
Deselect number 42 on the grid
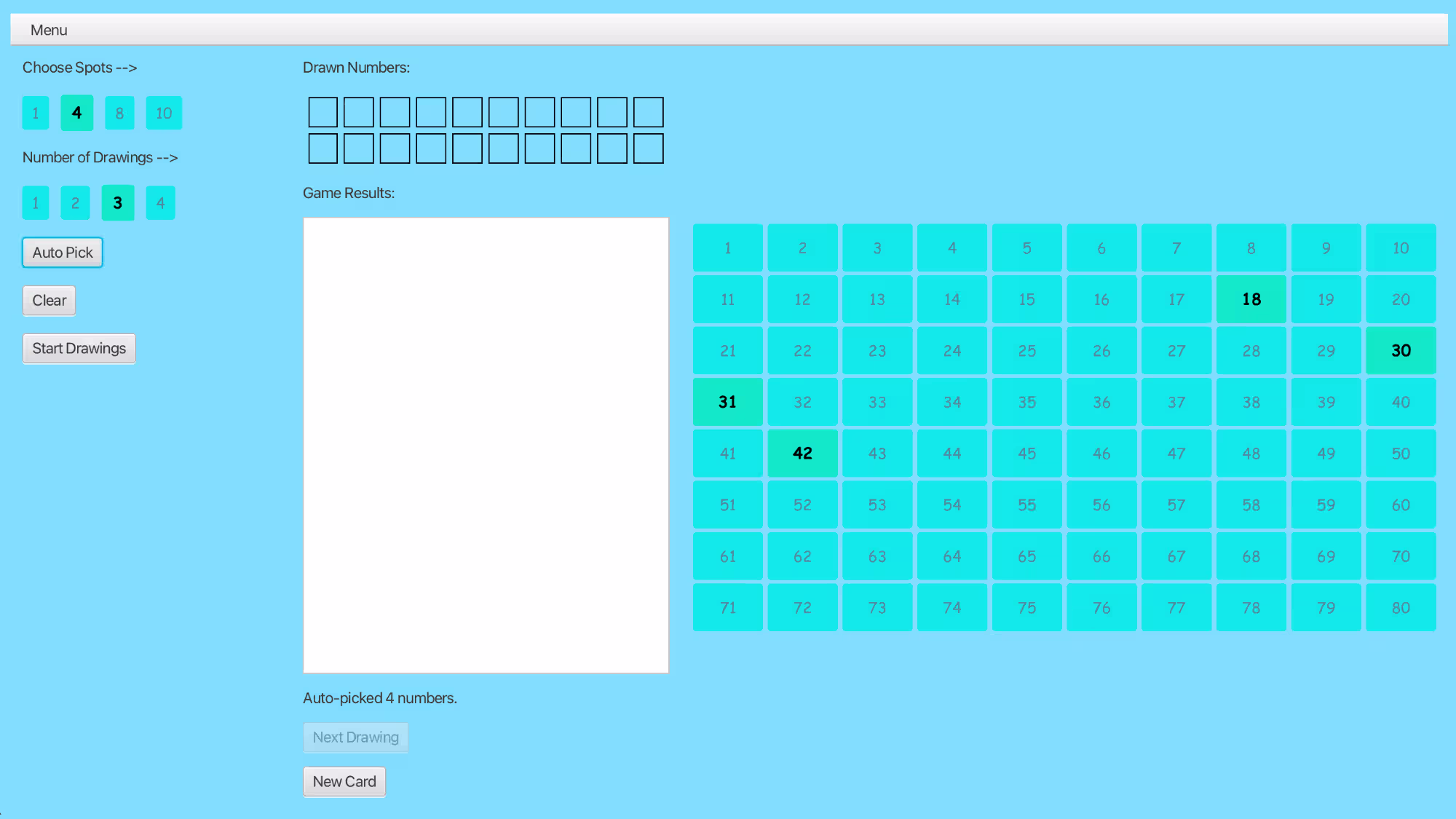(x=802, y=454)
